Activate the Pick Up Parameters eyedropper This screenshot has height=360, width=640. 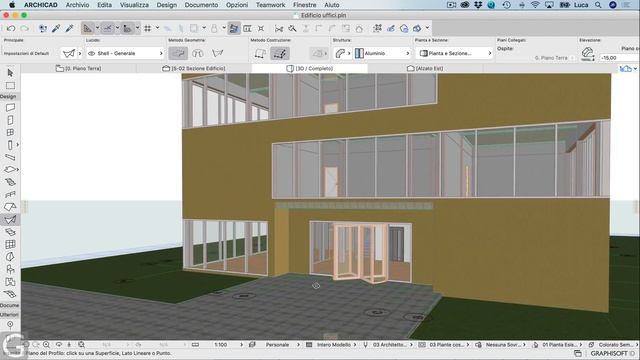point(56,28)
